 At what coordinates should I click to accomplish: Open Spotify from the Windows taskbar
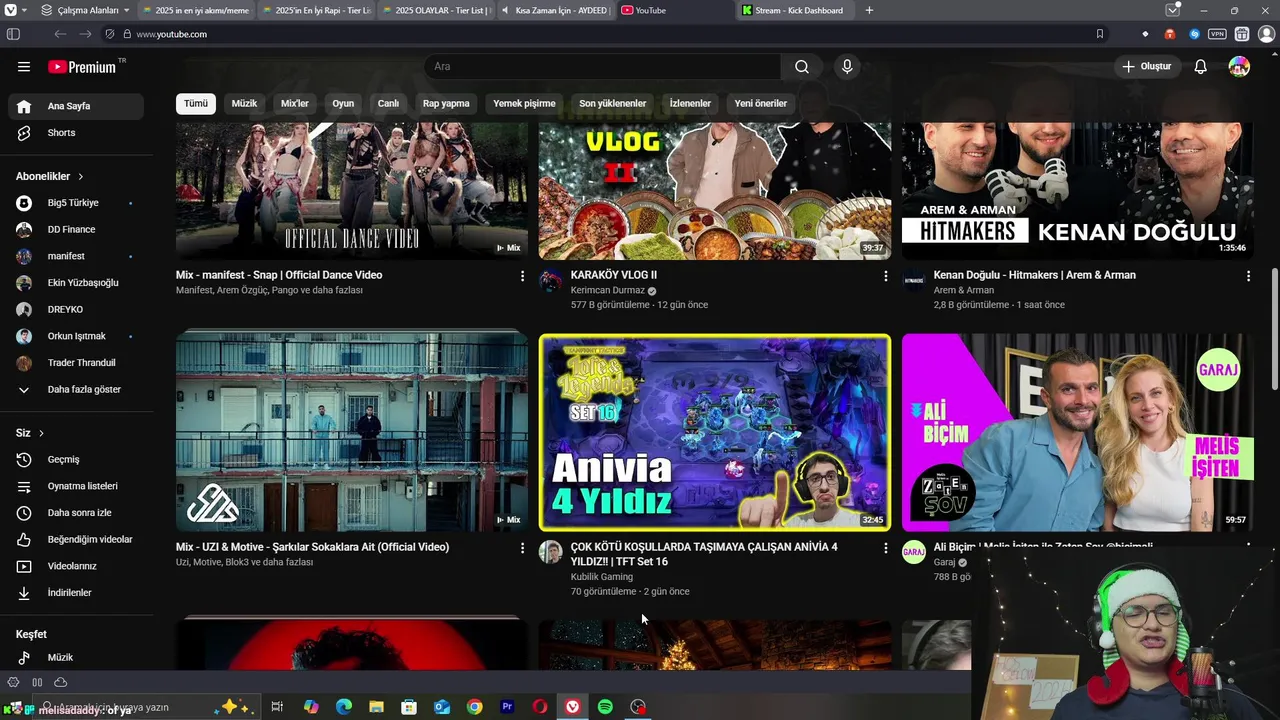[x=605, y=707]
